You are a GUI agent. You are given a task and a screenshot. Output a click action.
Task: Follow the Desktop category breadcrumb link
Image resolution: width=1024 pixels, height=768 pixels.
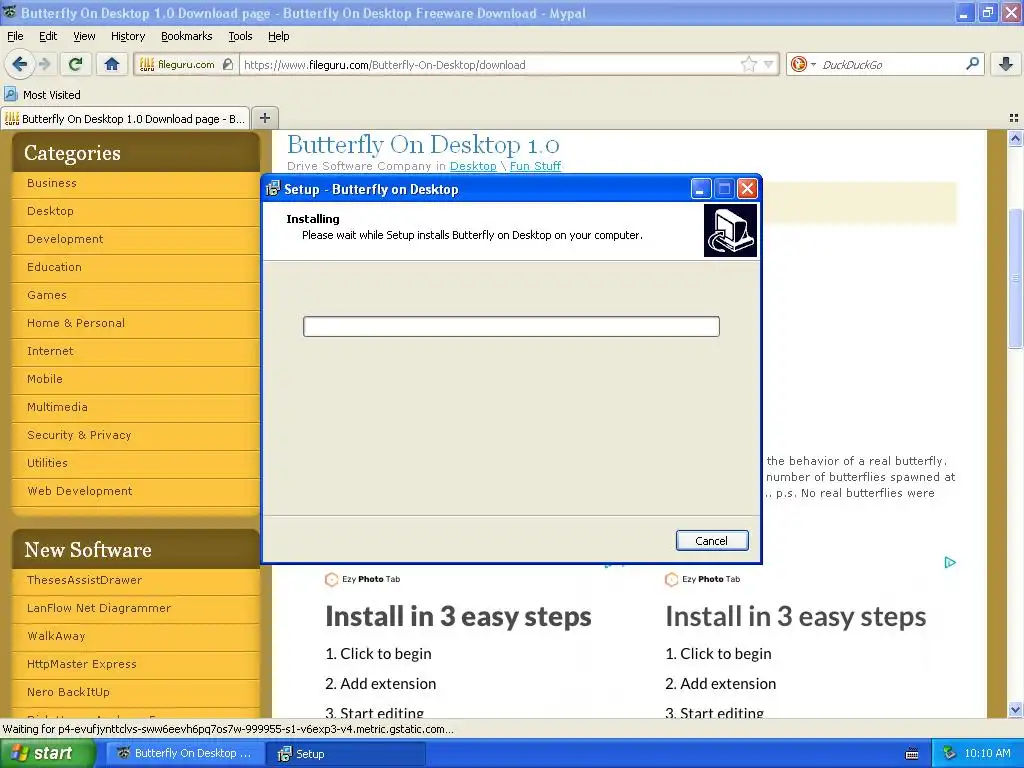click(x=473, y=166)
